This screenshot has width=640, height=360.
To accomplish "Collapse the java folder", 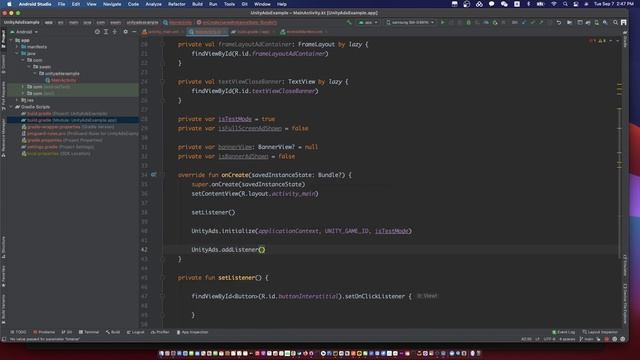I will [17, 53].
